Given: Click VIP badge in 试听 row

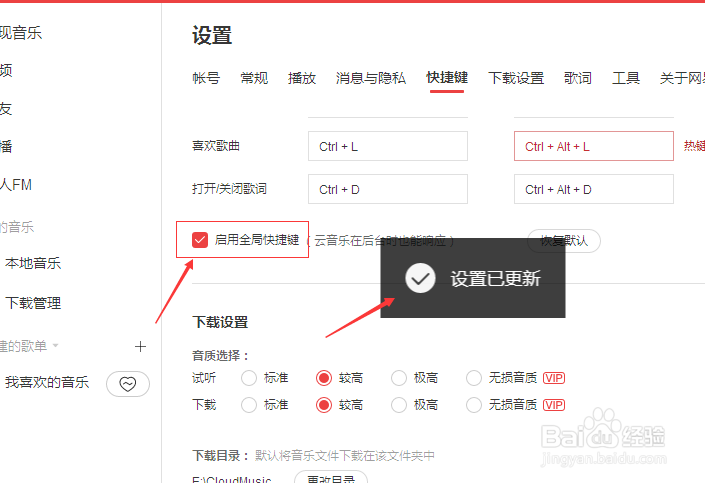Looking at the screenshot, I should click(x=554, y=378).
